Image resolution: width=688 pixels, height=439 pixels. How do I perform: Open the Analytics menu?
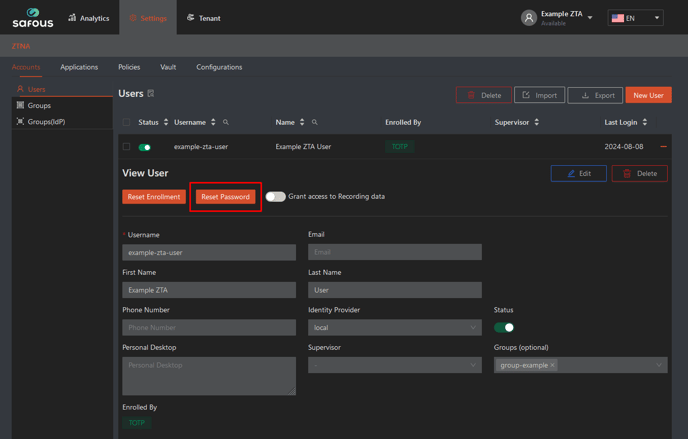coord(88,18)
